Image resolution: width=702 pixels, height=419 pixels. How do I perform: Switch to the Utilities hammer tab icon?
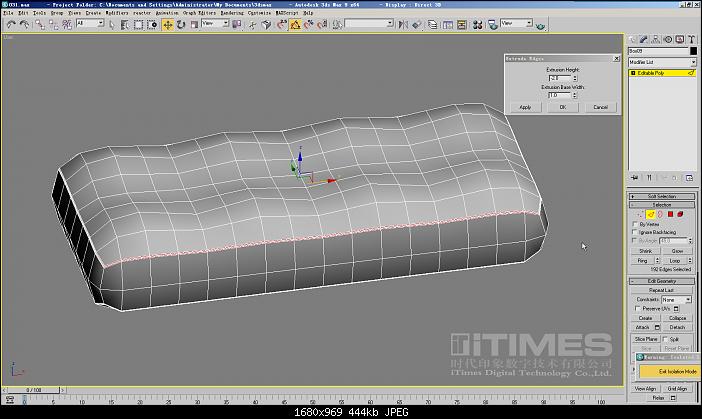coord(691,39)
